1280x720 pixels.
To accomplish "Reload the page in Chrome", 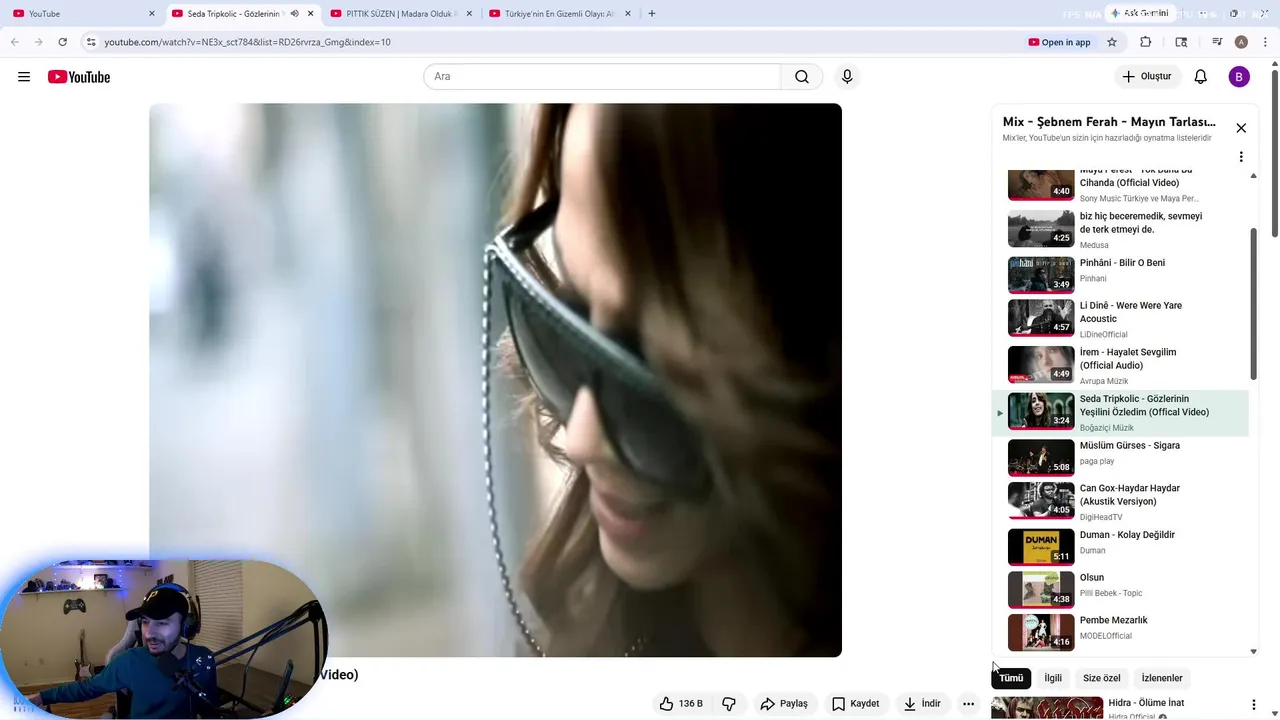I will point(62,42).
